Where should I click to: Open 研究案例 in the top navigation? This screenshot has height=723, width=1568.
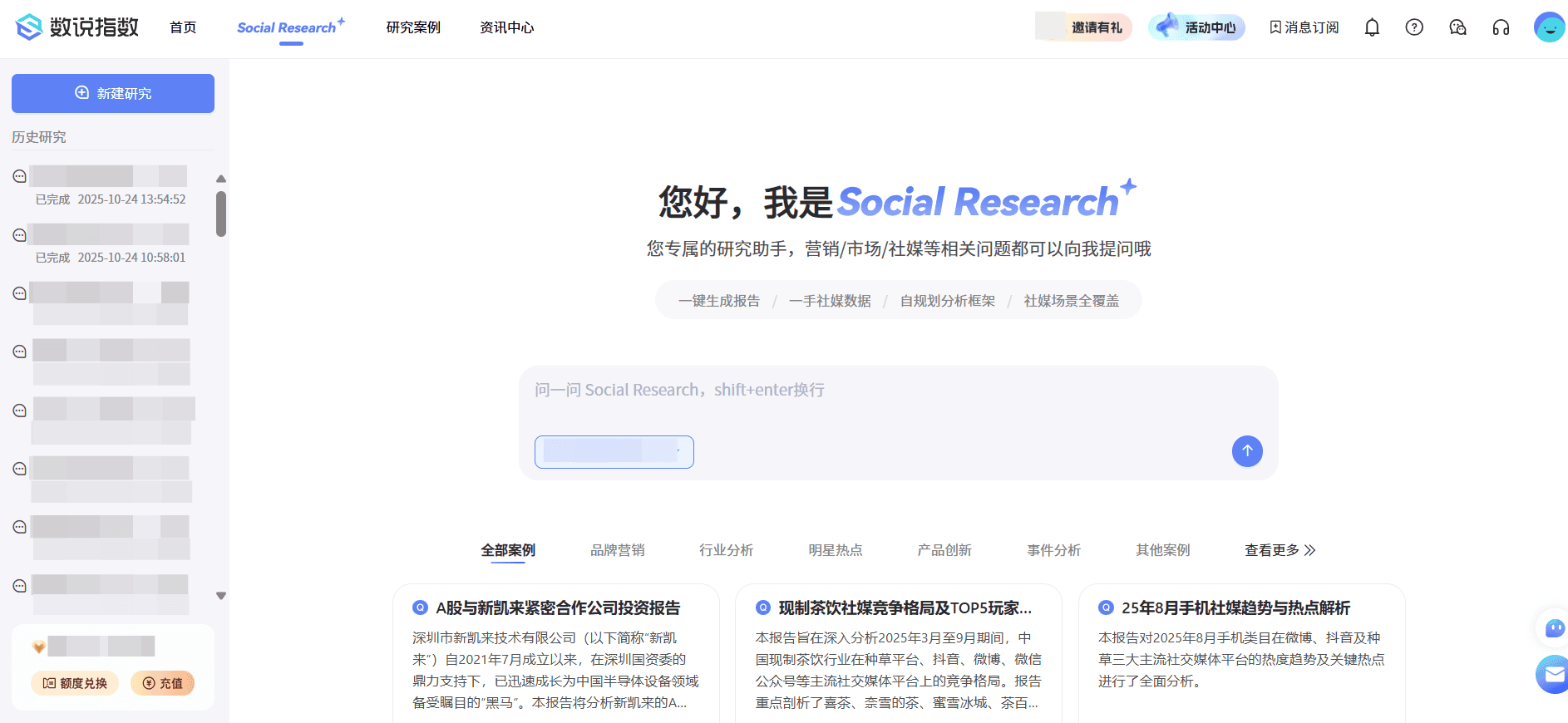(413, 27)
